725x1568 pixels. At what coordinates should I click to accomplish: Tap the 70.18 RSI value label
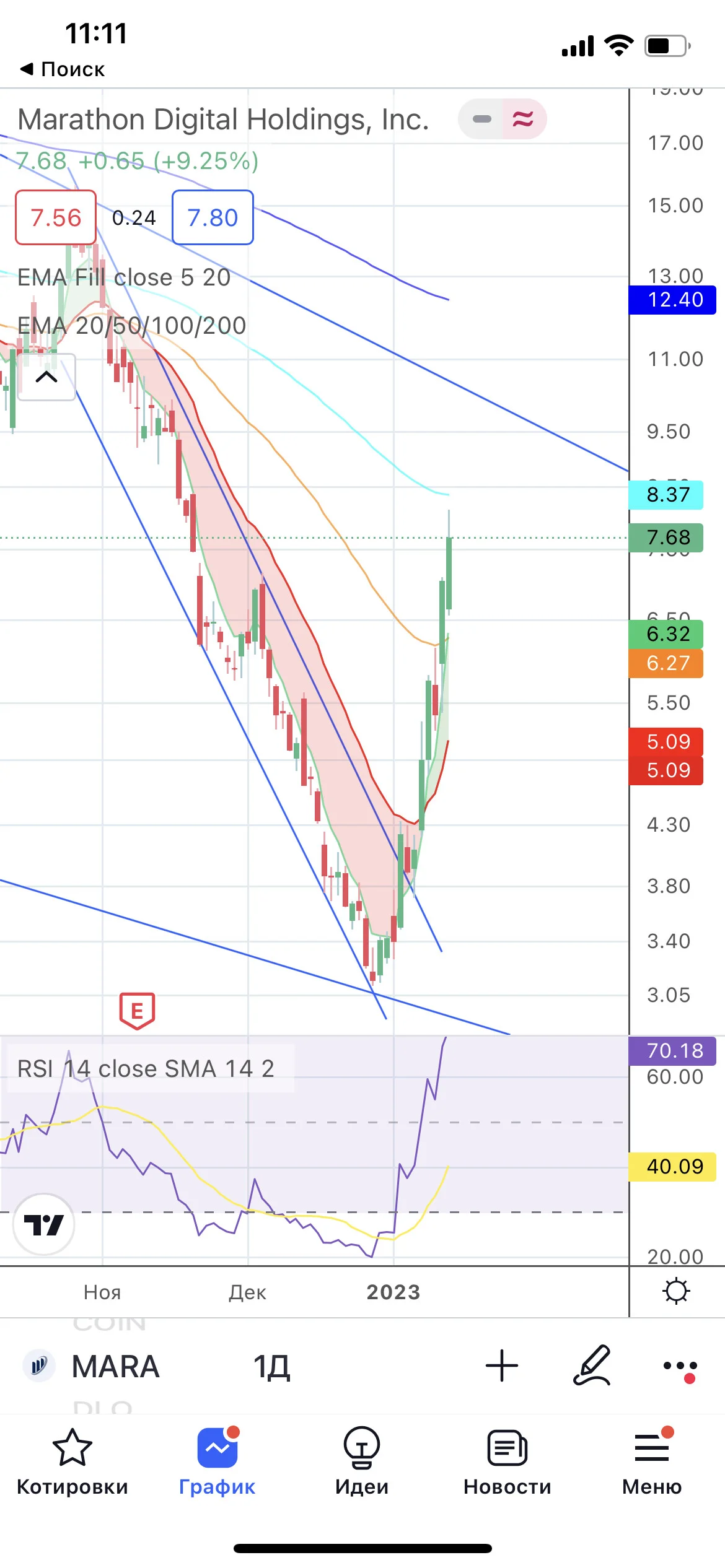[673, 1051]
